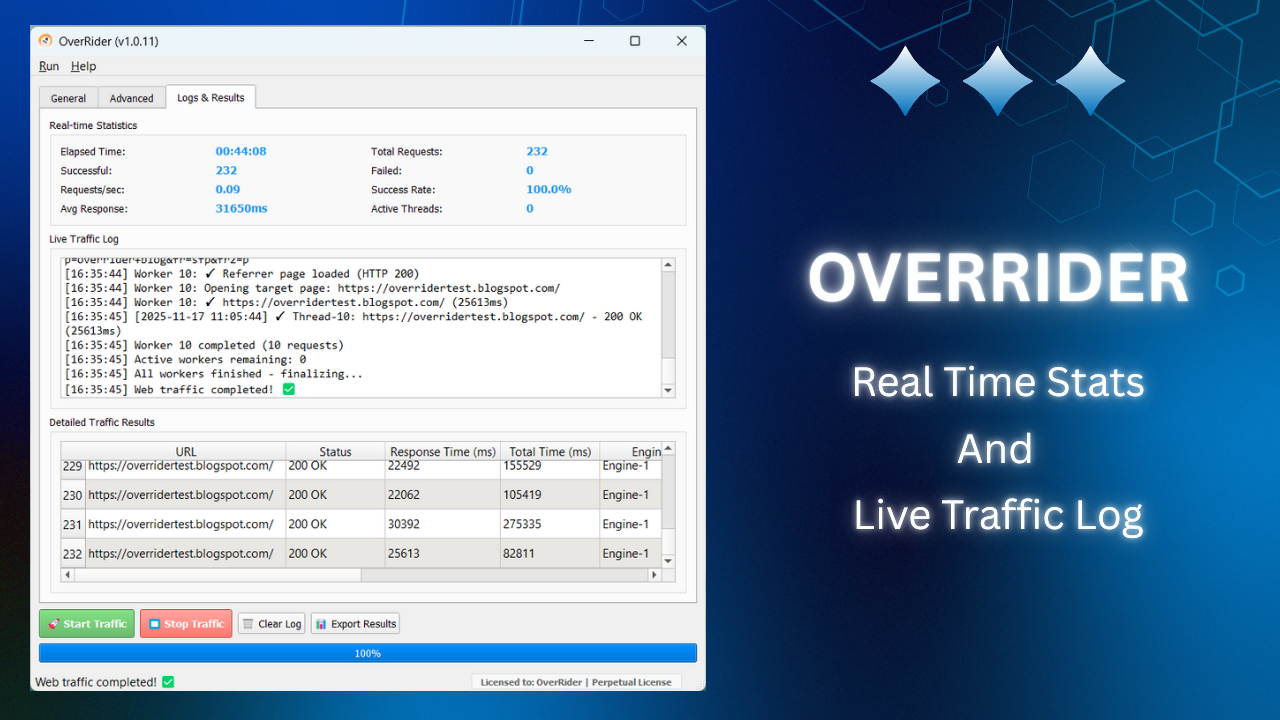Select row number 230 header
The width and height of the screenshot is (1280, 720).
point(73,495)
